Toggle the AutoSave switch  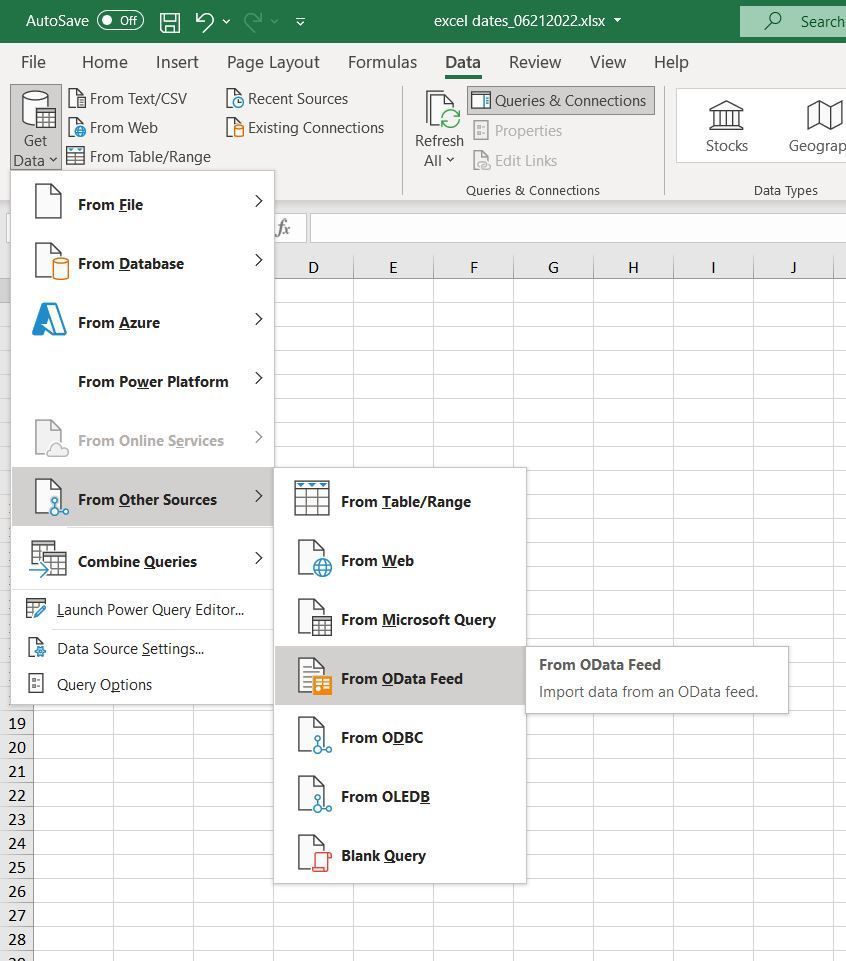coord(121,21)
